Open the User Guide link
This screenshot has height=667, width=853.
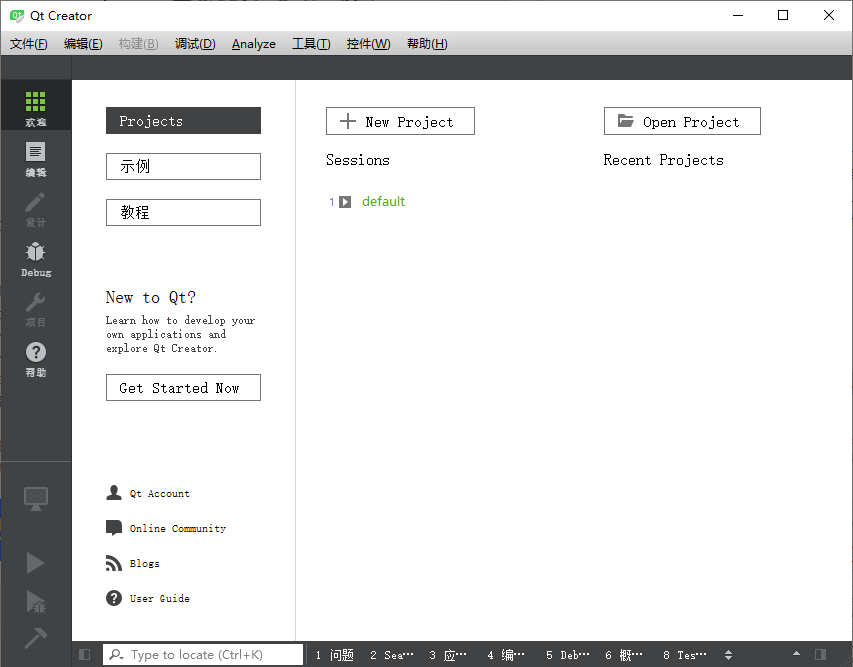[x=159, y=598]
